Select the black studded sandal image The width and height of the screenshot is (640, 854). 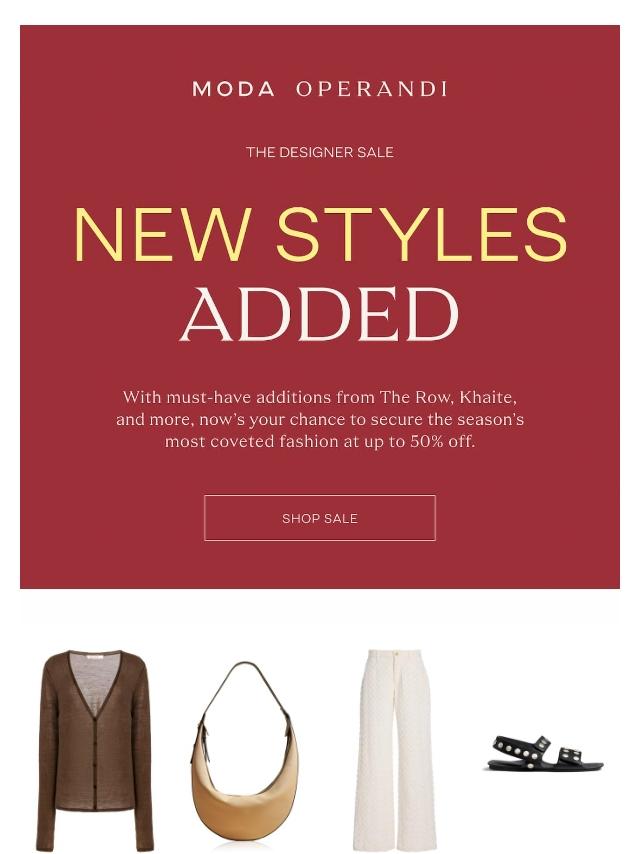tap(545, 753)
